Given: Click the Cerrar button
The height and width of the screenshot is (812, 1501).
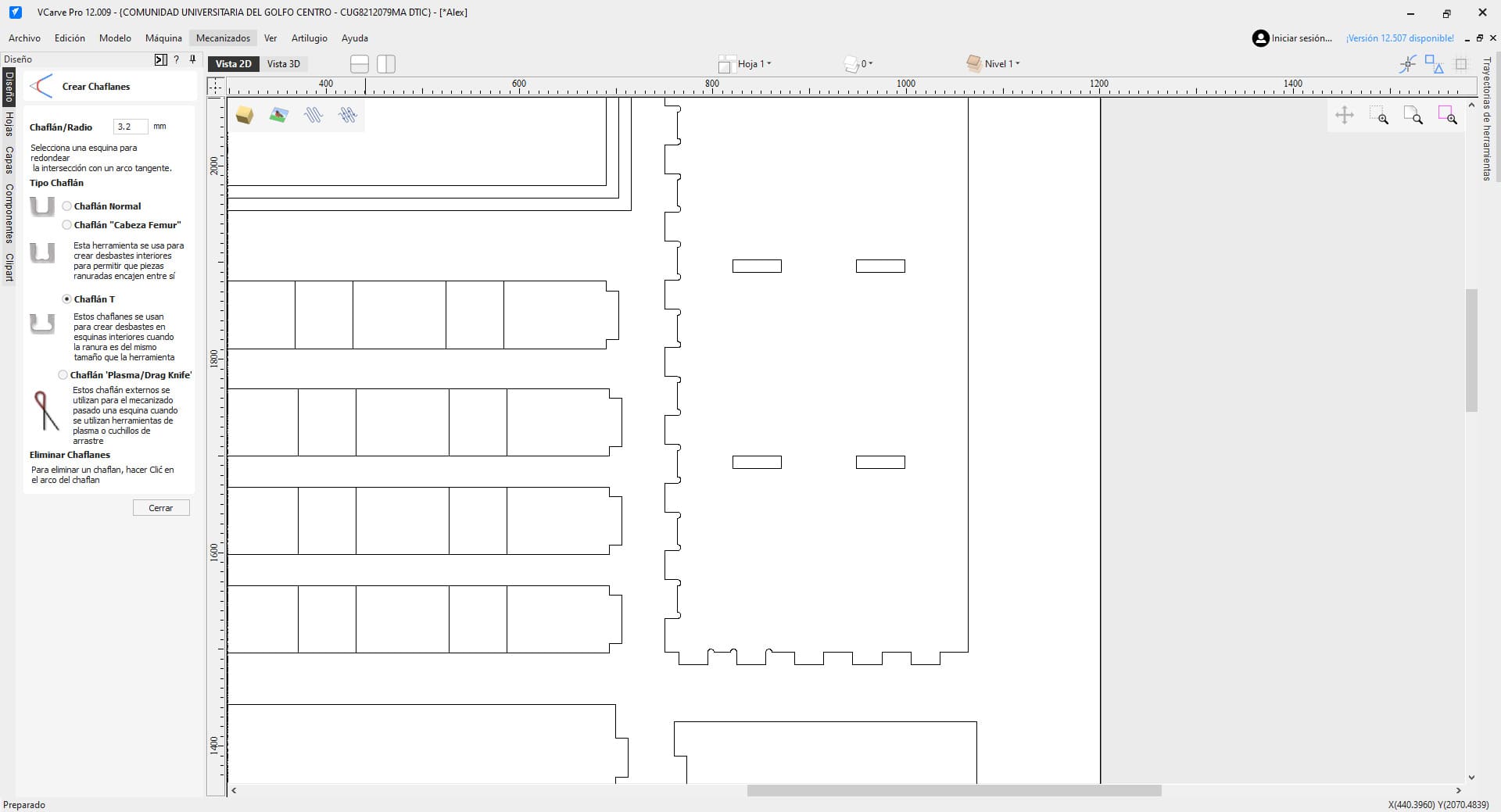Looking at the screenshot, I should coord(161,507).
